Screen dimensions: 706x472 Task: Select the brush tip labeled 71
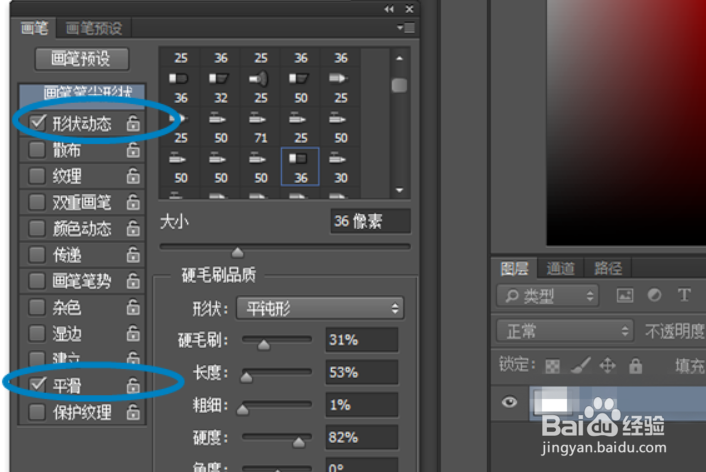pyautogui.click(x=260, y=127)
